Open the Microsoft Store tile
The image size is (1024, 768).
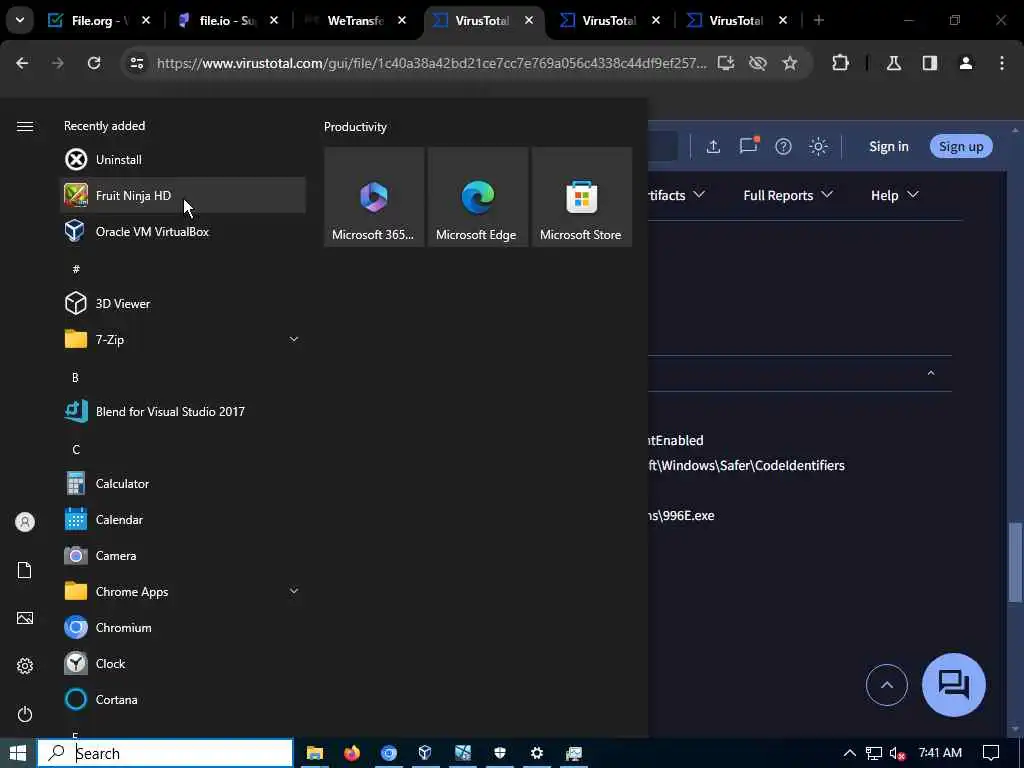[x=581, y=197]
